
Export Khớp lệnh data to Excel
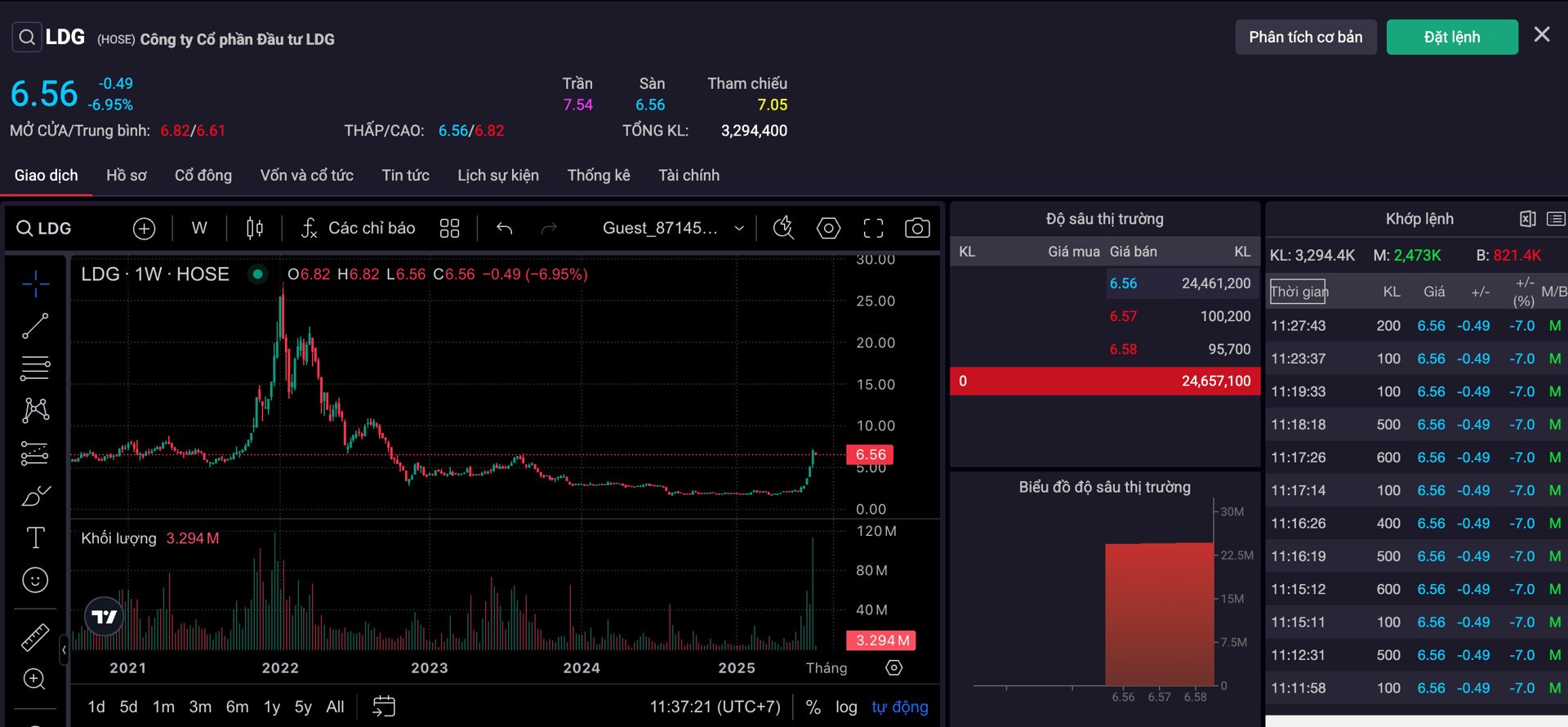pos(1527,219)
